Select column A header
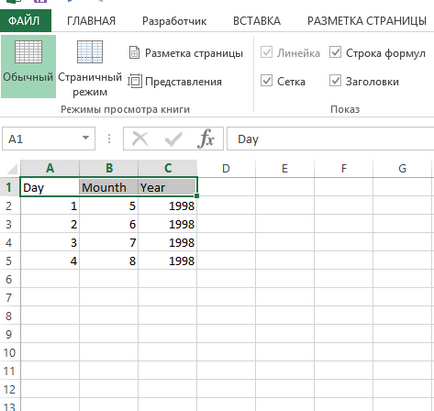The image size is (434, 411). click(x=50, y=168)
